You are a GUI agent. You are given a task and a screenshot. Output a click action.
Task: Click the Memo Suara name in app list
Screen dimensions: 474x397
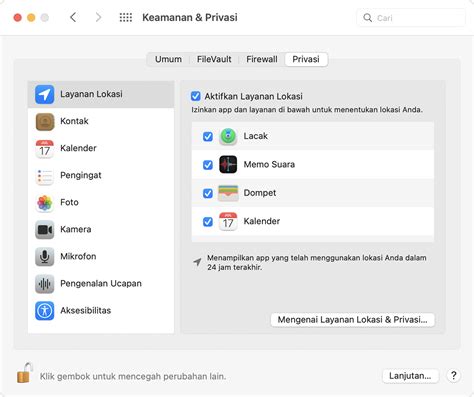click(x=269, y=164)
